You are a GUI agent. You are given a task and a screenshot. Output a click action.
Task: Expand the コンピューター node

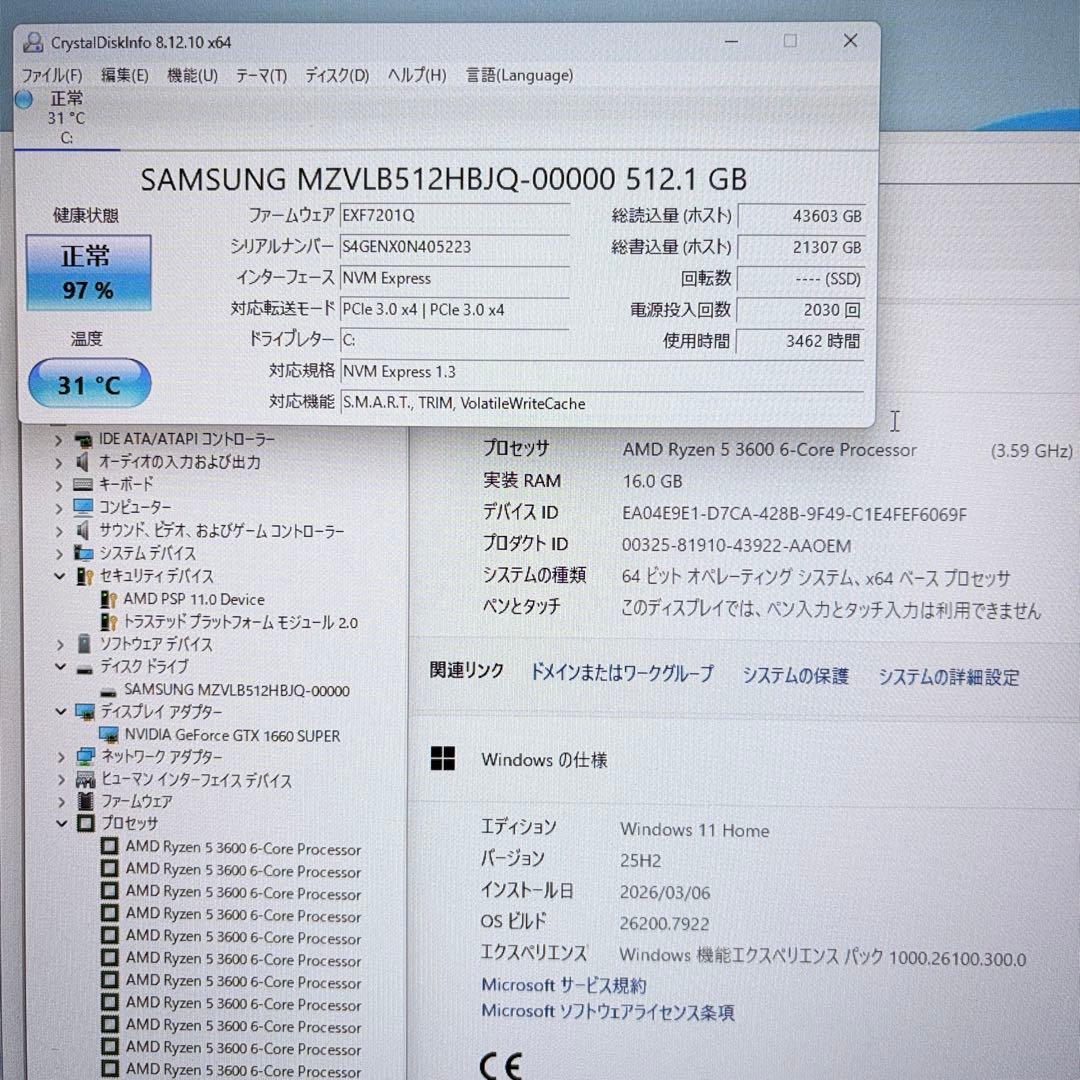pyautogui.click(x=59, y=508)
